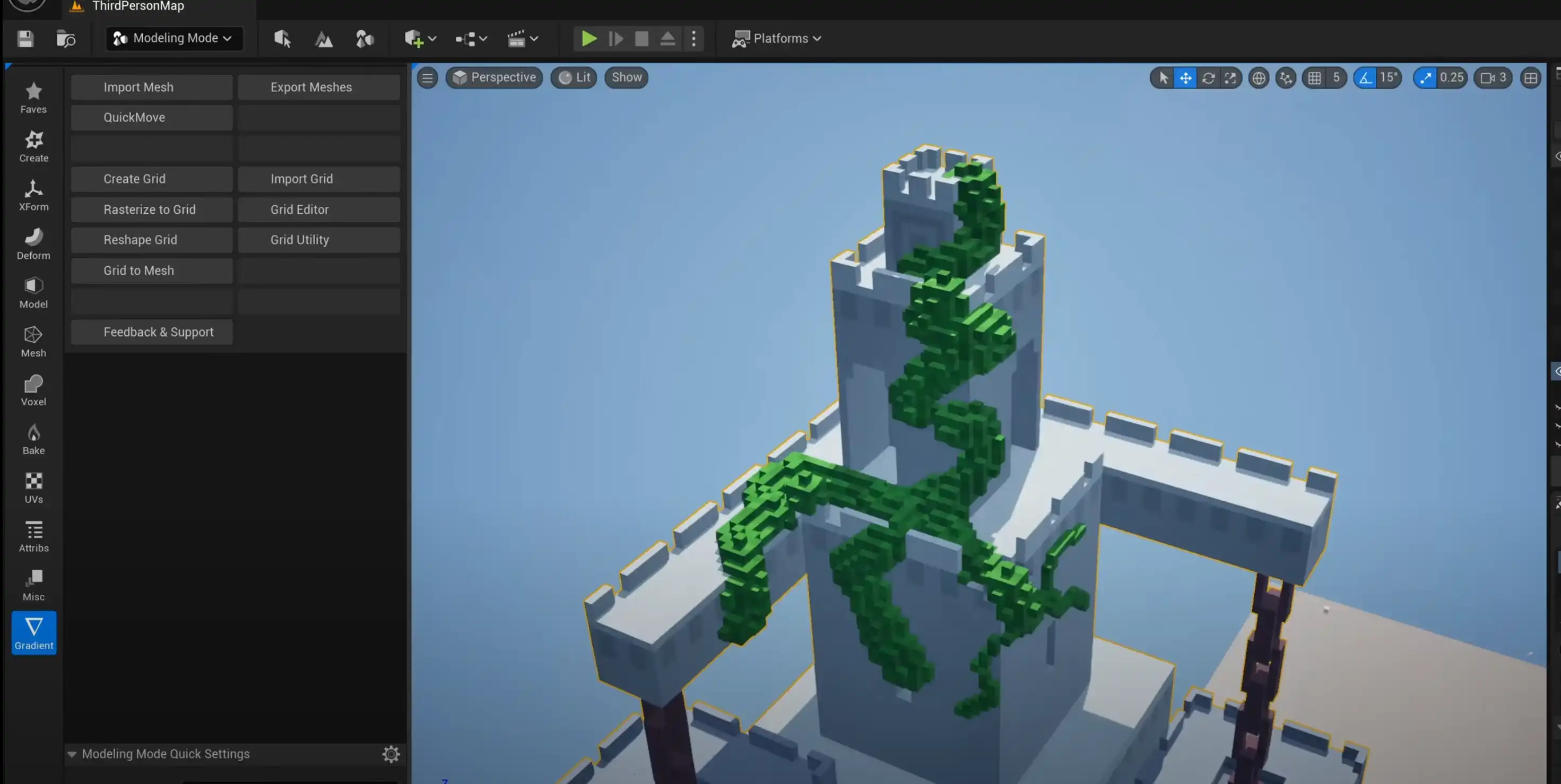
Task: Click the Rasterize to Grid button
Action: click(x=151, y=210)
